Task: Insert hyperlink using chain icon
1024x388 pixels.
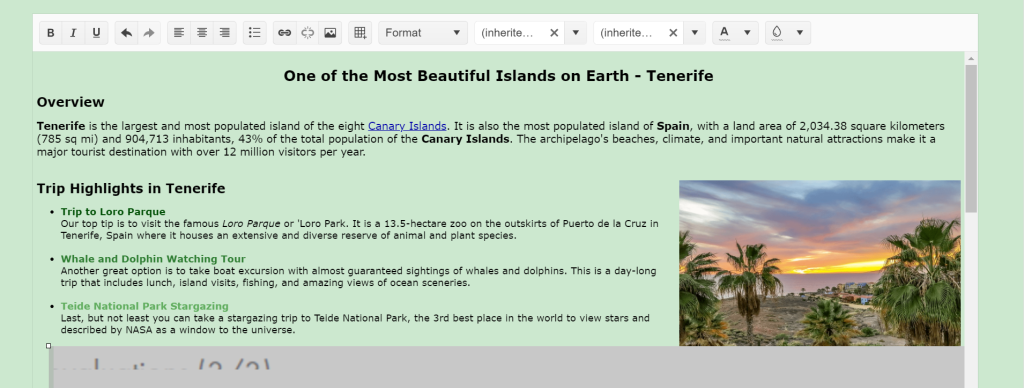Action: pos(285,33)
